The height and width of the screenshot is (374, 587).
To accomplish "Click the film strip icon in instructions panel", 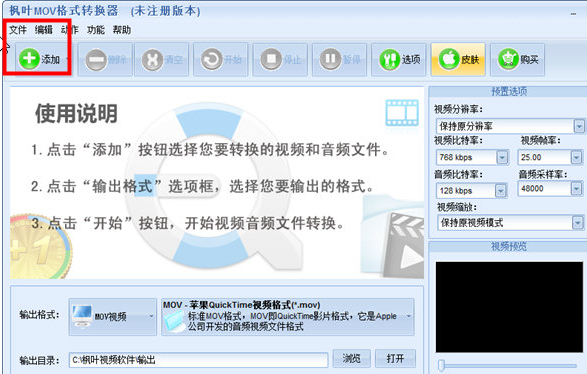I will pyautogui.click(x=402, y=113).
